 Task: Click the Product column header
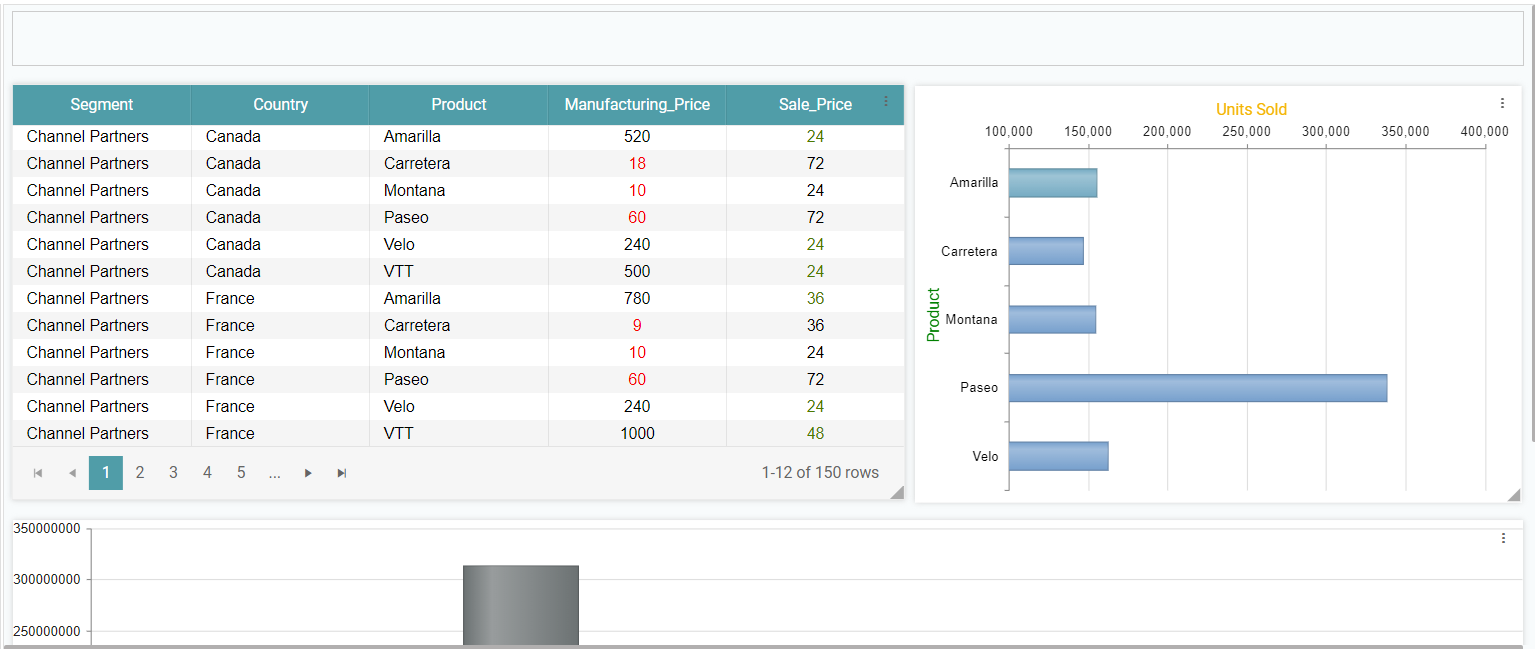pyautogui.click(x=458, y=105)
